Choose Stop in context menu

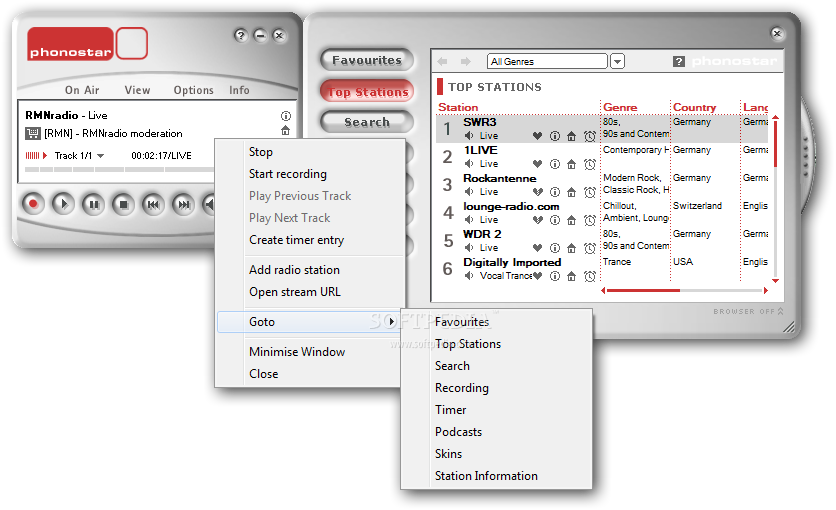pyautogui.click(x=261, y=152)
